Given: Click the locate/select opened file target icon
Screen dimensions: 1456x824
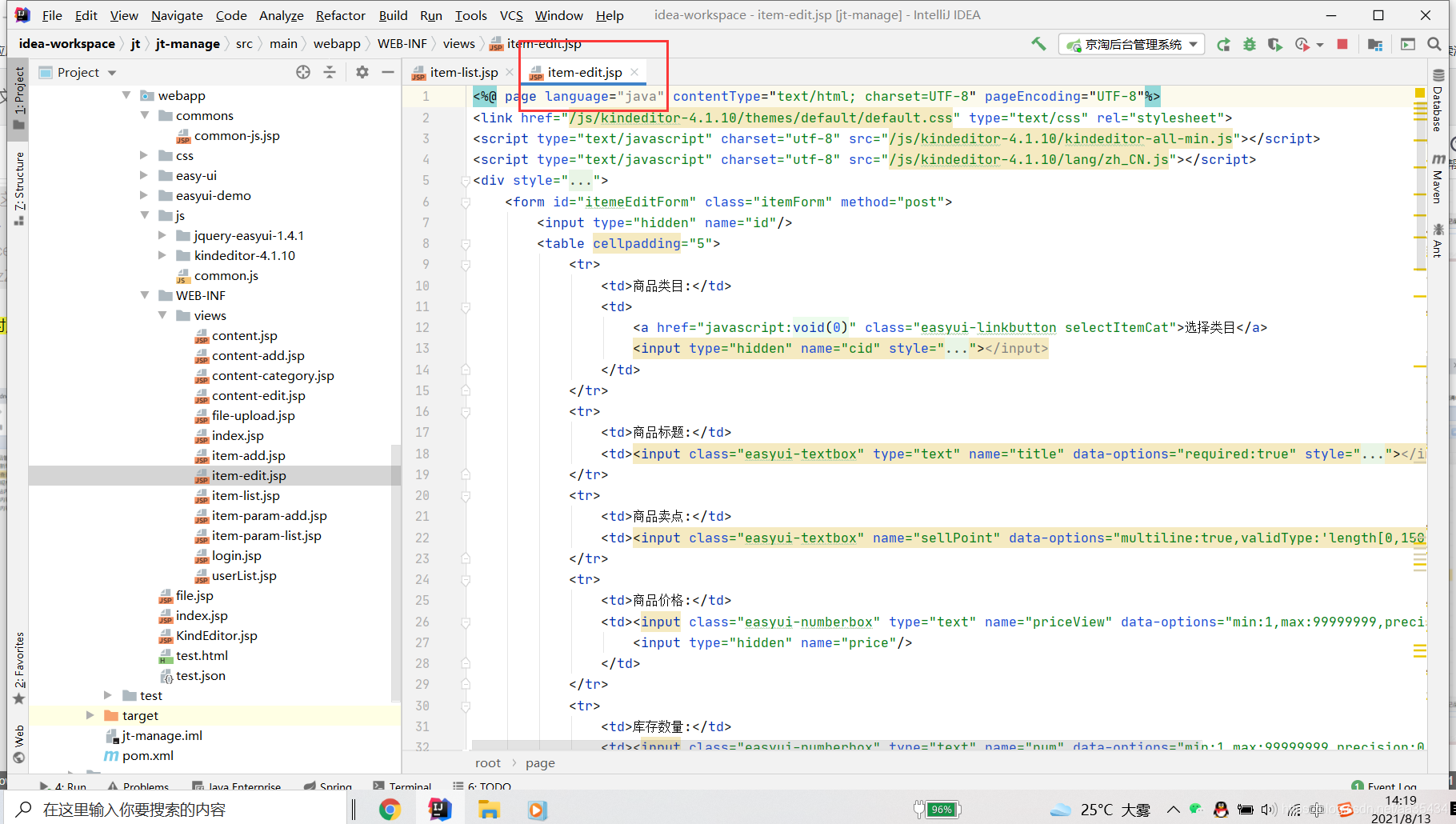Looking at the screenshot, I should 303,72.
